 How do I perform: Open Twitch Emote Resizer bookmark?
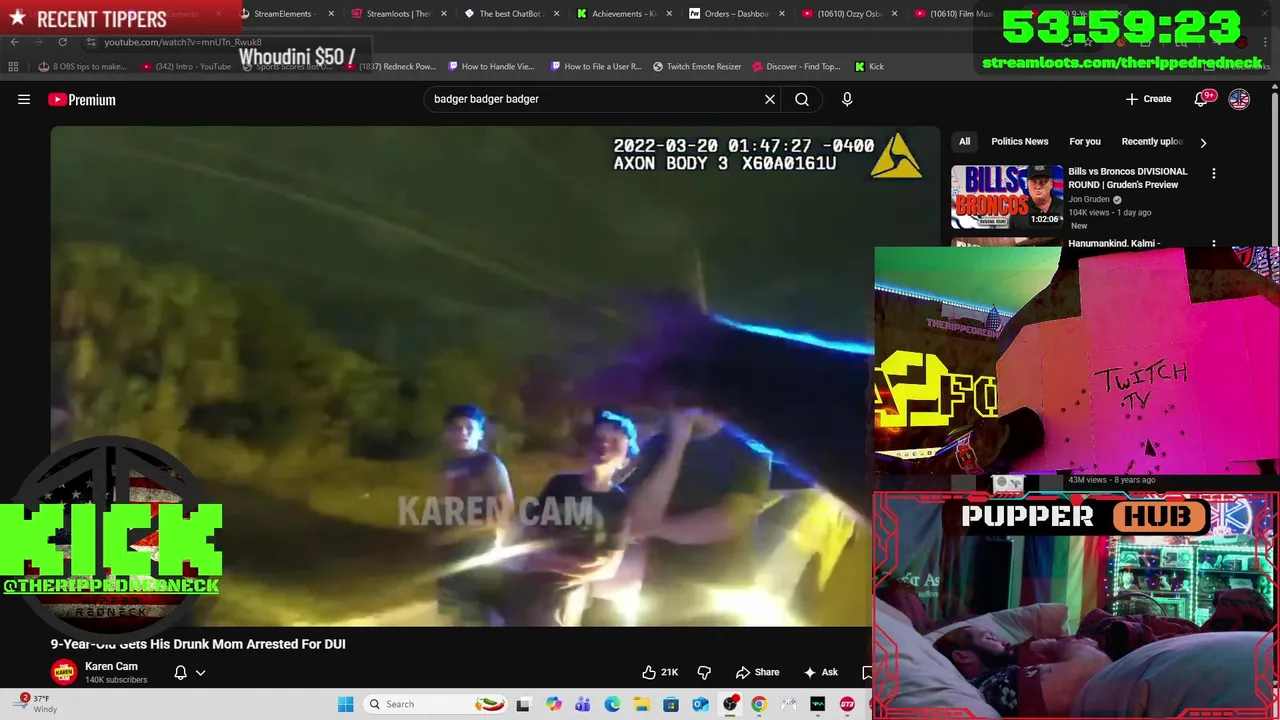[697, 67]
